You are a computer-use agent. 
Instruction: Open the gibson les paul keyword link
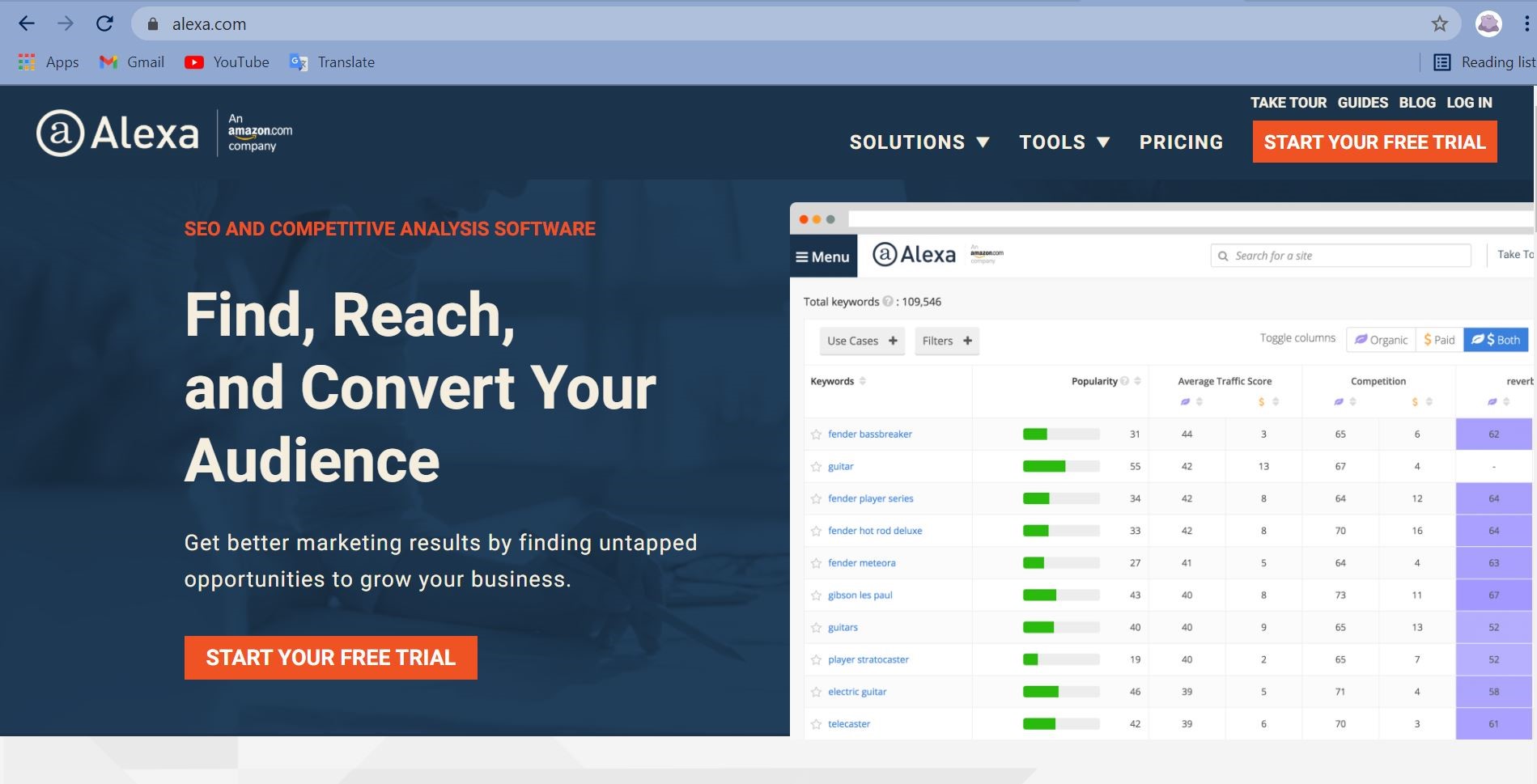click(860, 595)
